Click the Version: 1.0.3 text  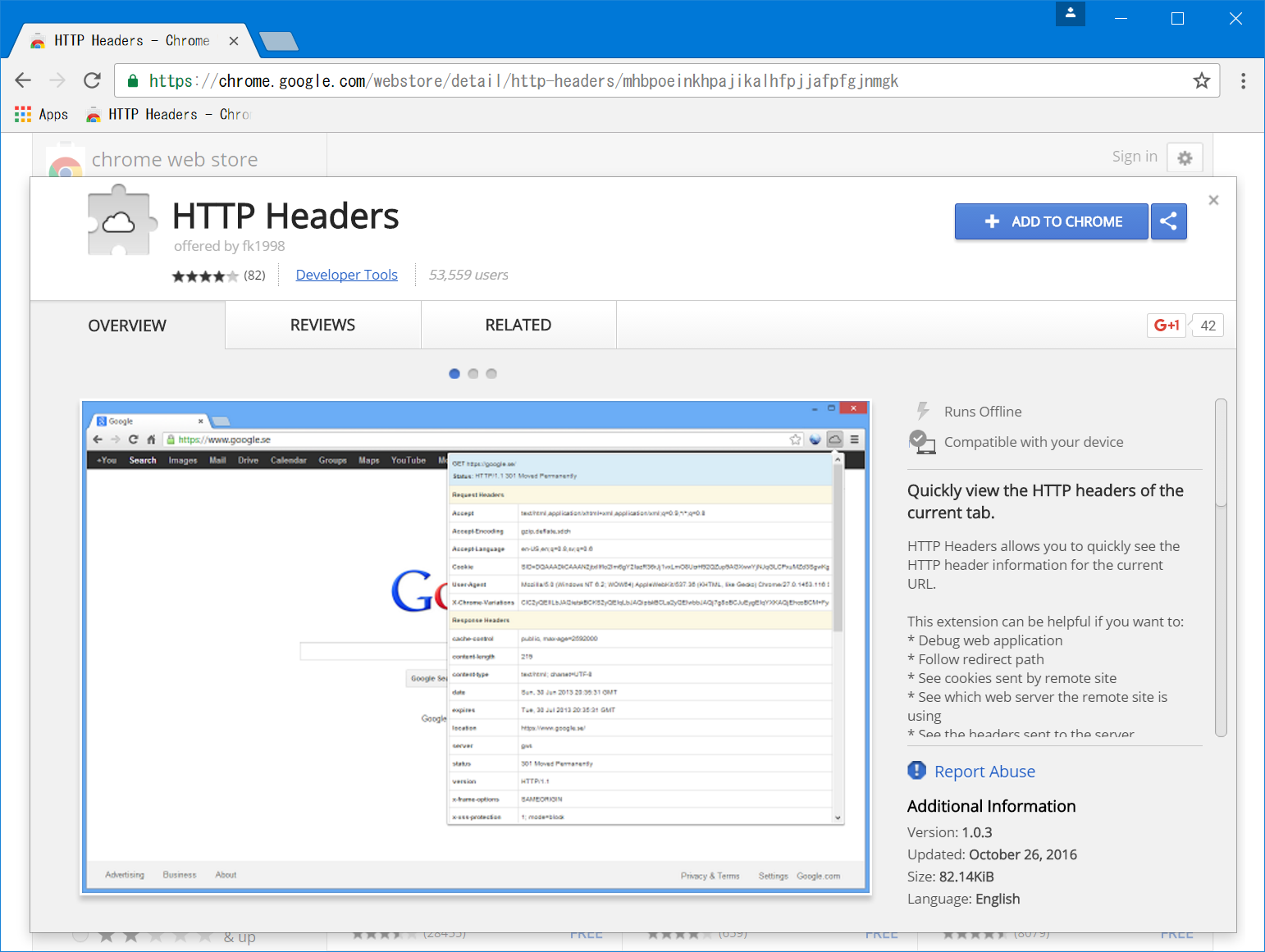click(x=949, y=832)
